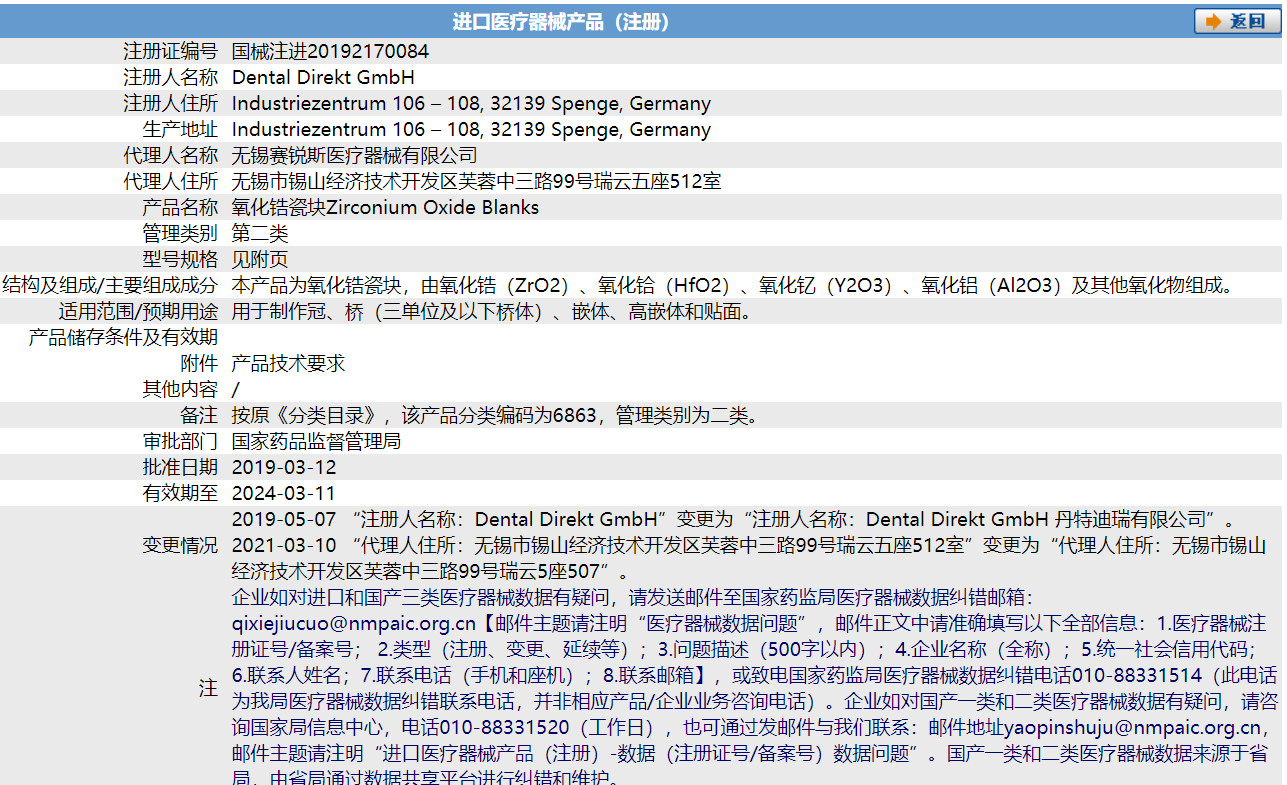Select attachment value 产品技术要求

coord(288,363)
